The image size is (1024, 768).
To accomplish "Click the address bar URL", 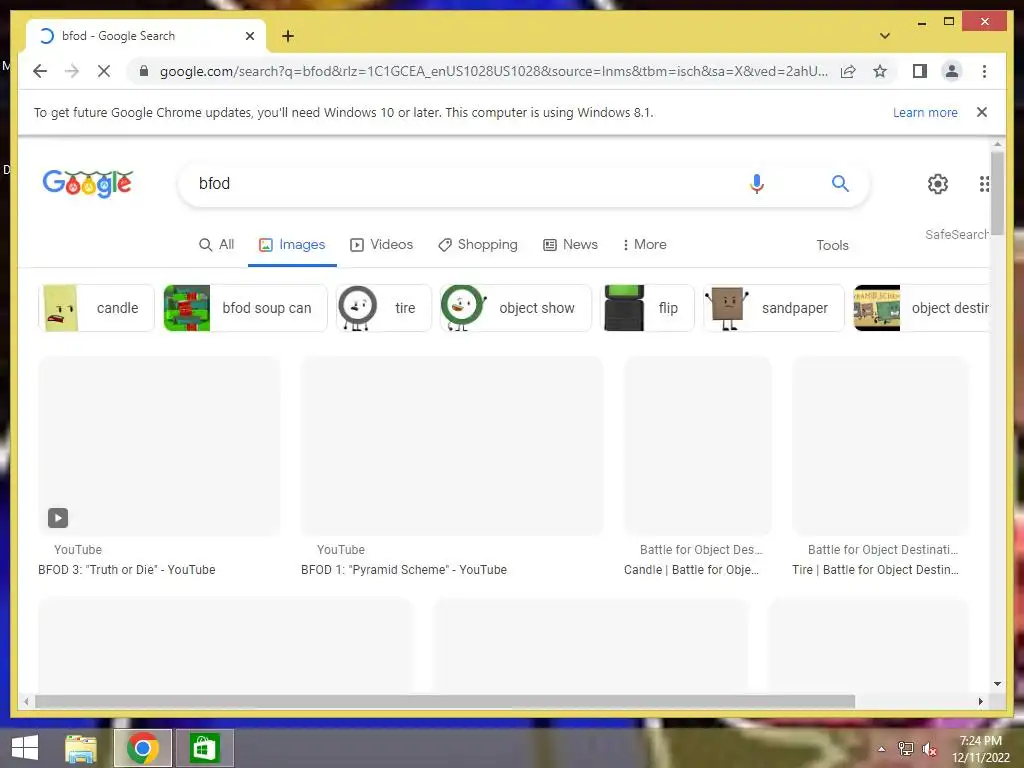I will [x=494, y=71].
